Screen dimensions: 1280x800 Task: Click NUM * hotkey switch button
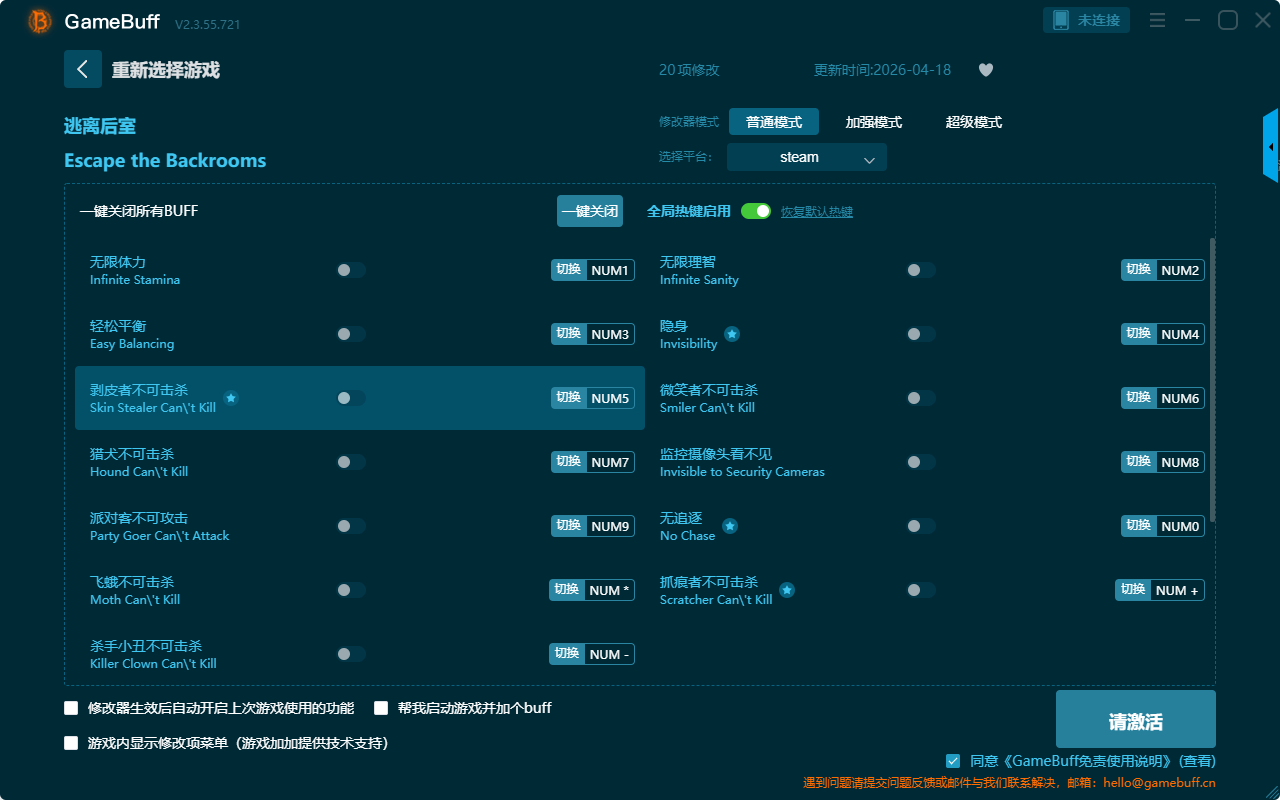coord(592,590)
